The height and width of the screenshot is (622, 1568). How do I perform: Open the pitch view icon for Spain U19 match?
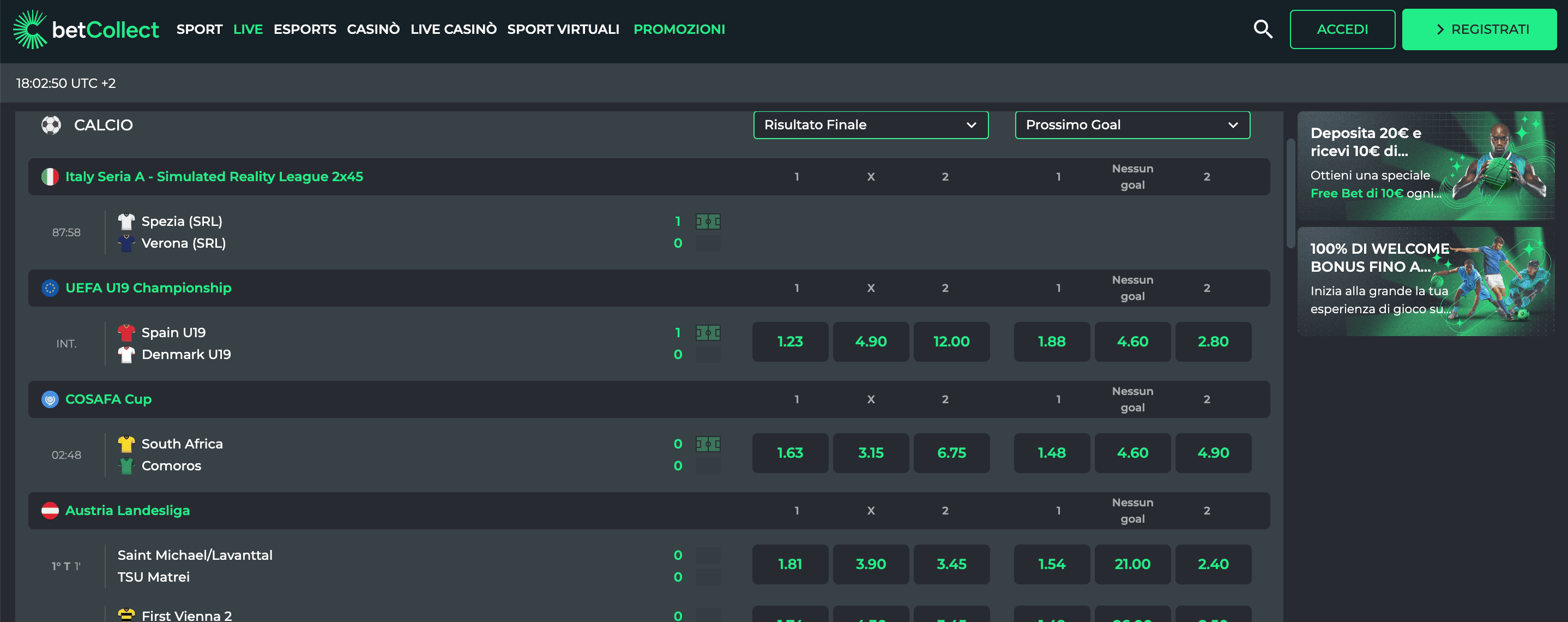(x=708, y=333)
